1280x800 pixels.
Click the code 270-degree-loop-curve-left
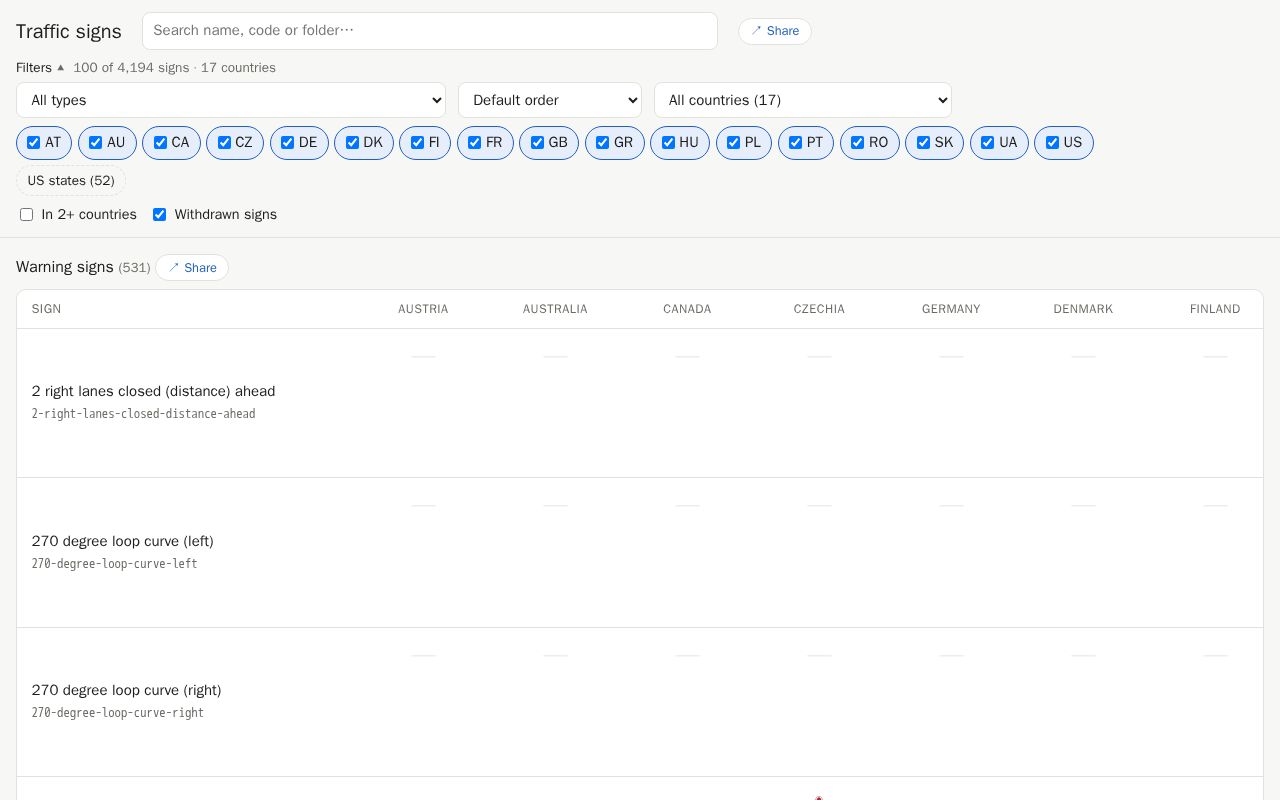[115, 564]
